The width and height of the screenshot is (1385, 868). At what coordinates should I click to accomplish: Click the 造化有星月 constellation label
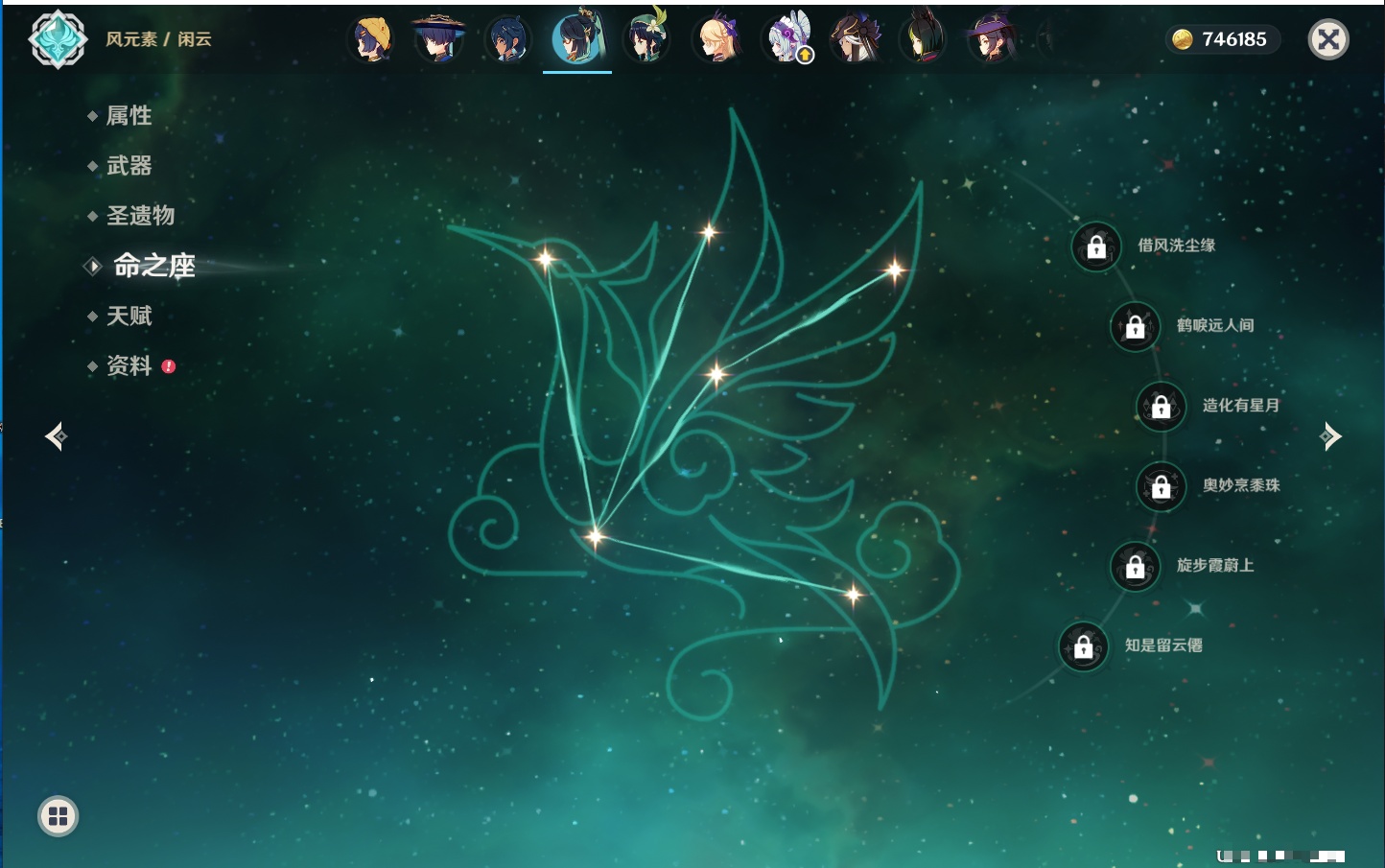pos(1241,405)
